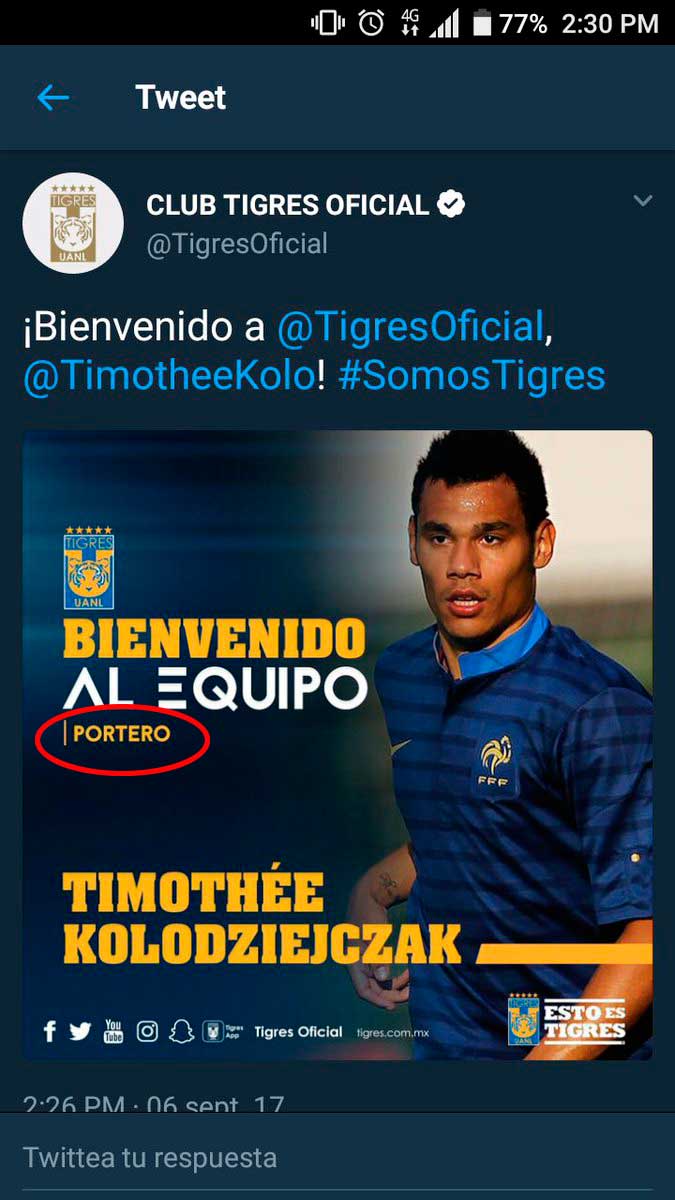Tap the Snapchat ghost icon in image
The height and width of the screenshot is (1200, 675).
pyautogui.click(x=181, y=1031)
